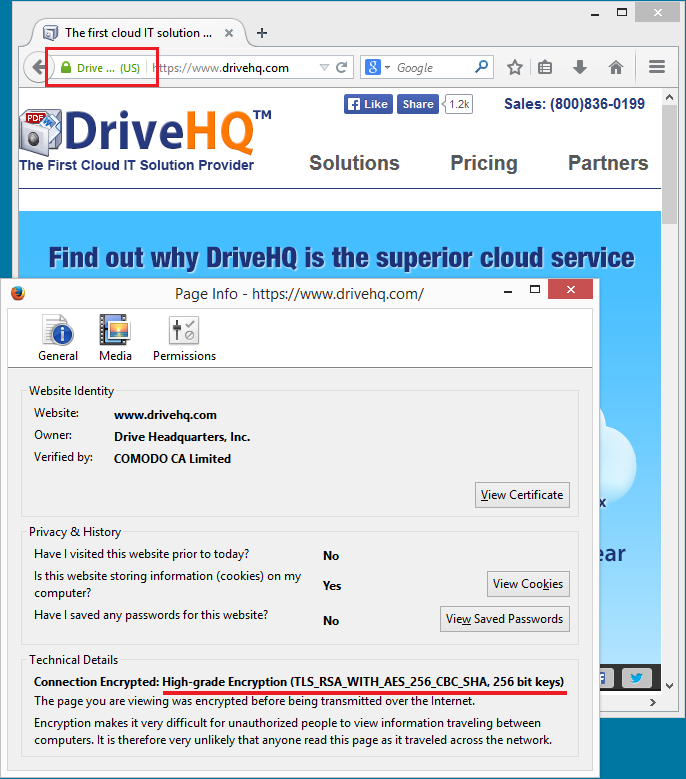The image size is (686, 779).
Task: Click in the Google search field
Action: coord(432,68)
